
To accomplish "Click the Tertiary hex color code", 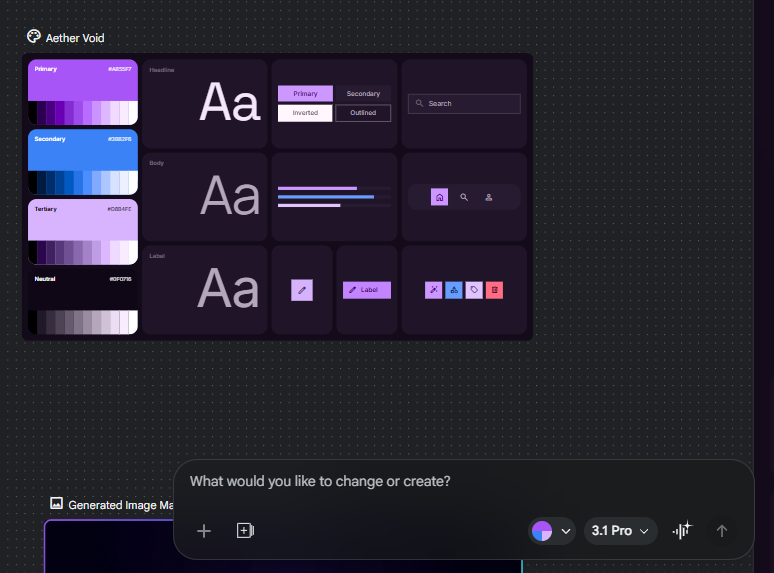I will coord(119,209).
